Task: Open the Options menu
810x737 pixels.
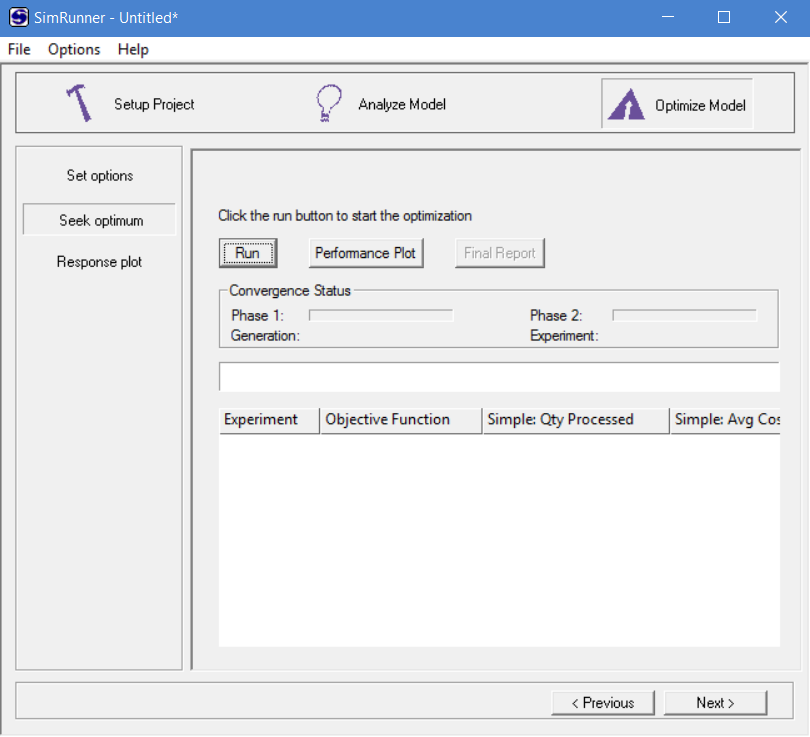Action: click(x=74, y=50)
